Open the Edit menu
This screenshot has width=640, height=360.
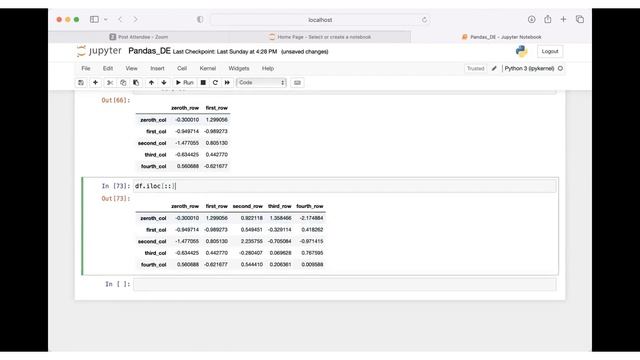click(x=108, y=68)
